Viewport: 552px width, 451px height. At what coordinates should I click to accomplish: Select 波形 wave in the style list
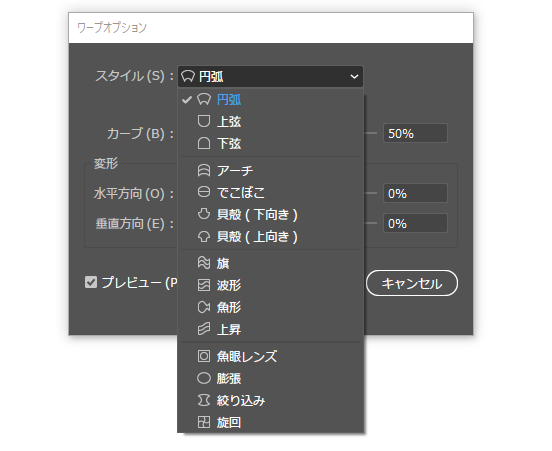click(x=270, y=285)
